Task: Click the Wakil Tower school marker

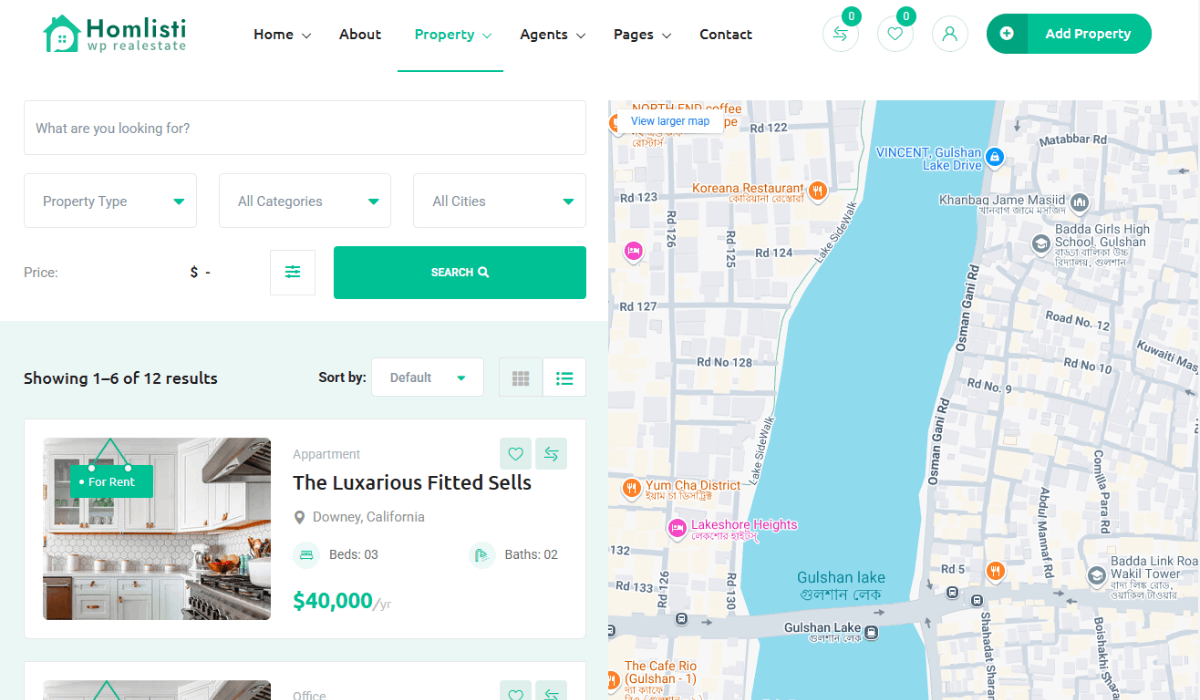Action: 1097,575
